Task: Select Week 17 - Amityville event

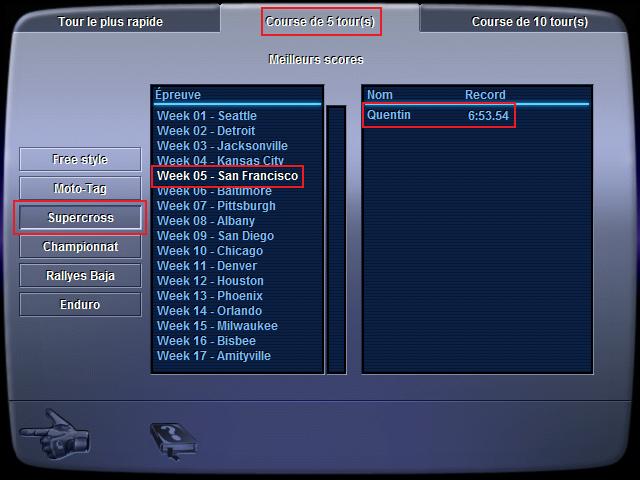Action: pos(213,356)
